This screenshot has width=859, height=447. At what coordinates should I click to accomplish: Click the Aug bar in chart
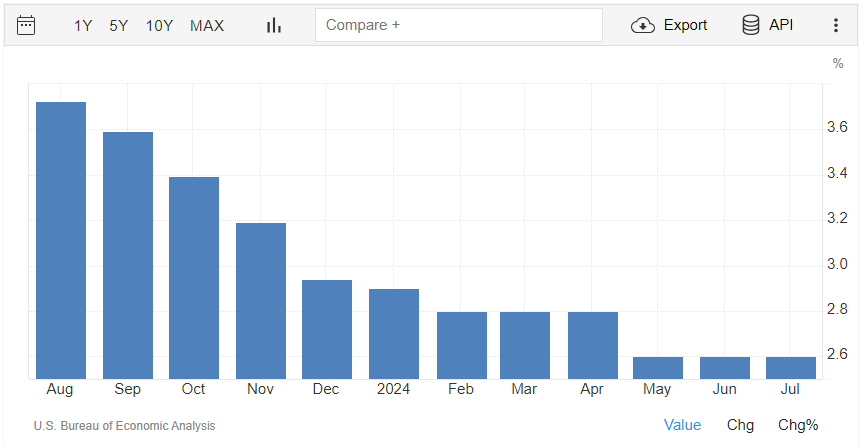click(x=61, y=240)
